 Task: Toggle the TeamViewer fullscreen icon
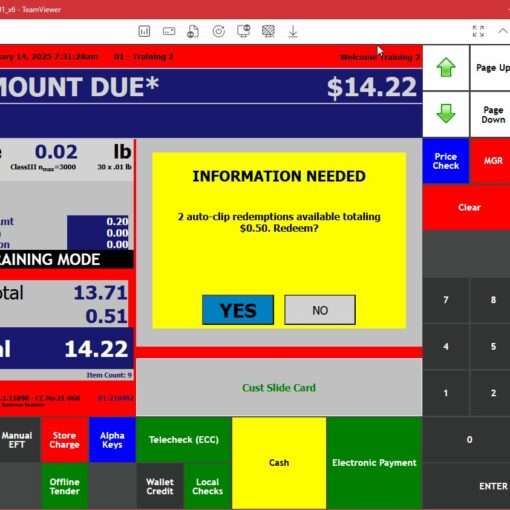pos(478,31)
